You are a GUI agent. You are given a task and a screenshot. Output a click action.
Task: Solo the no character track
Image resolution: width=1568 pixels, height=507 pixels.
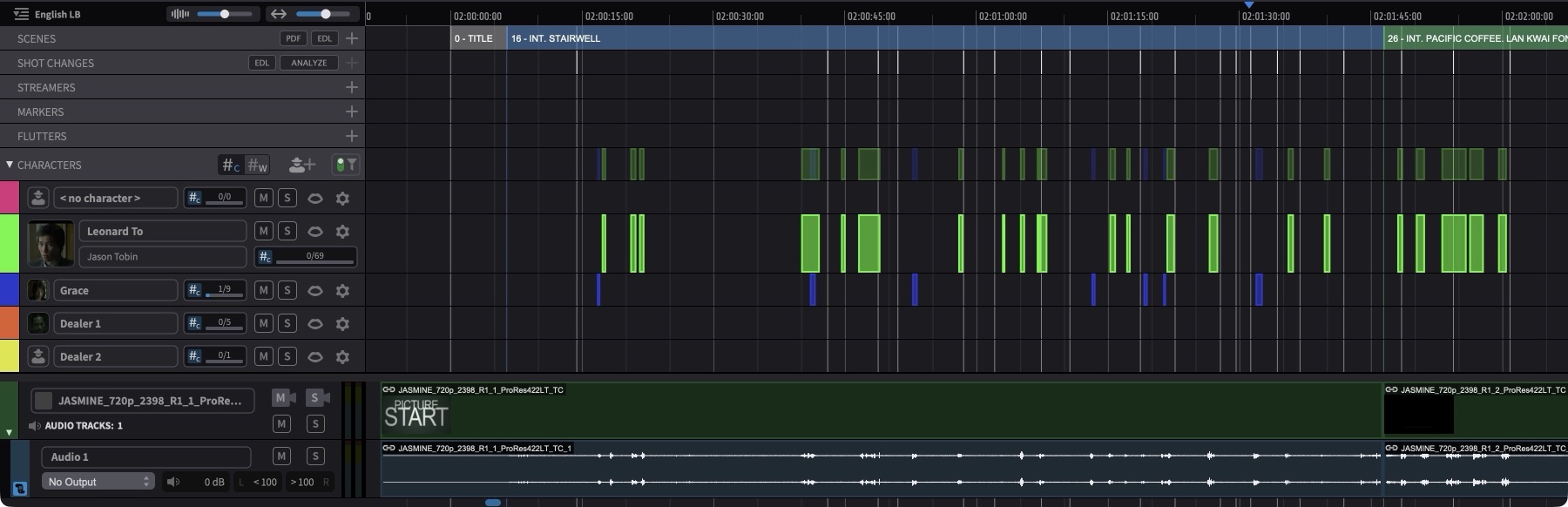(x=287, y=198)
